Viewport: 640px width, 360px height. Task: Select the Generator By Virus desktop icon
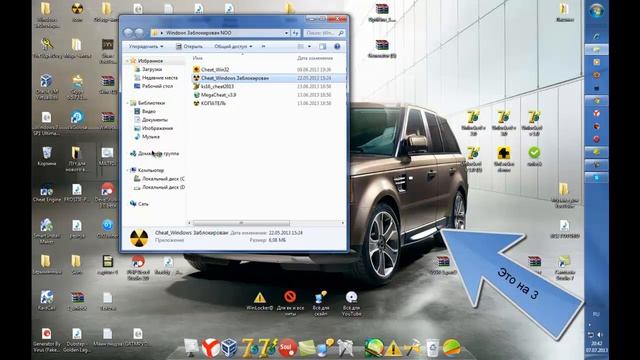pyautogui.click(x=47, y=340)
